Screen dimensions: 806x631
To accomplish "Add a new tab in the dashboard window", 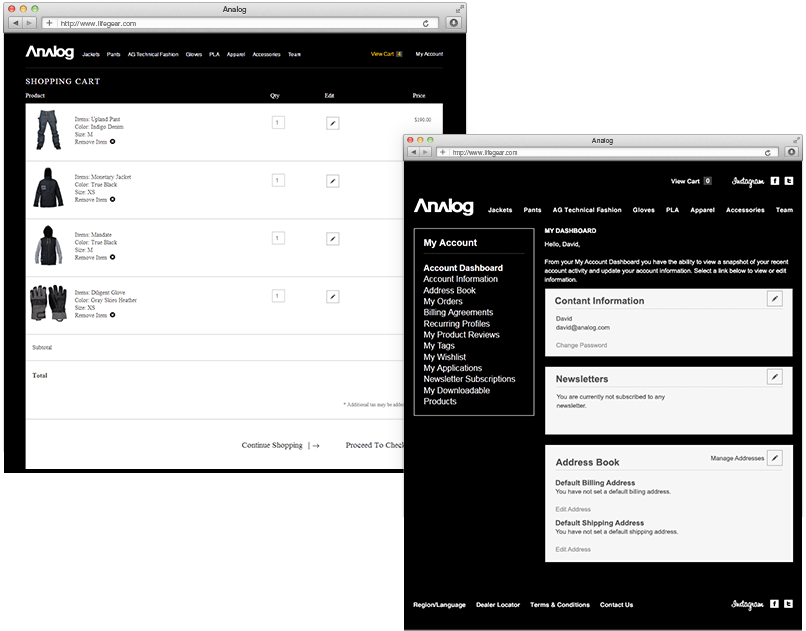I will pos(443,152).
